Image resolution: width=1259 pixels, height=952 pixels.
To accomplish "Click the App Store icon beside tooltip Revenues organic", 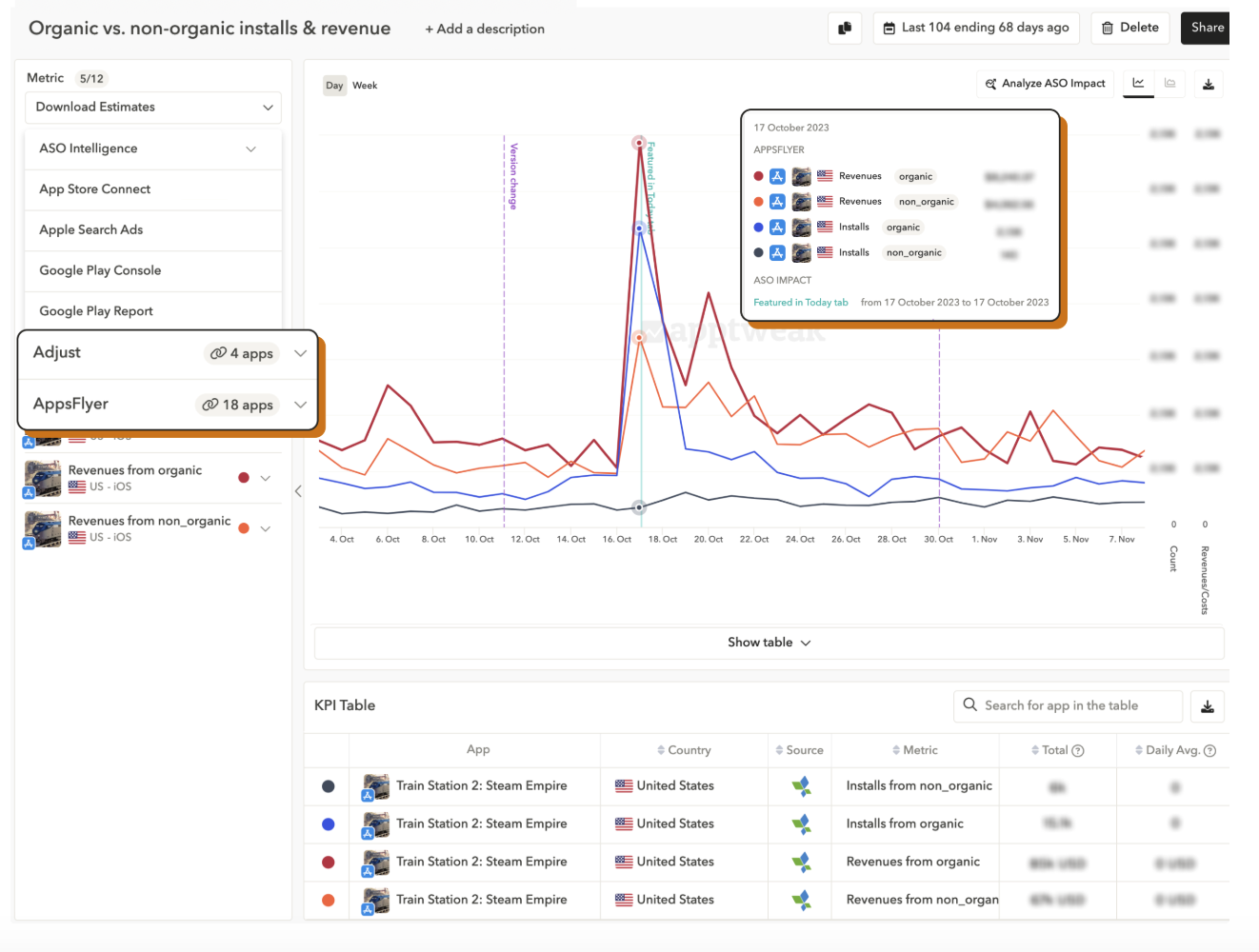I will (777, 176).
